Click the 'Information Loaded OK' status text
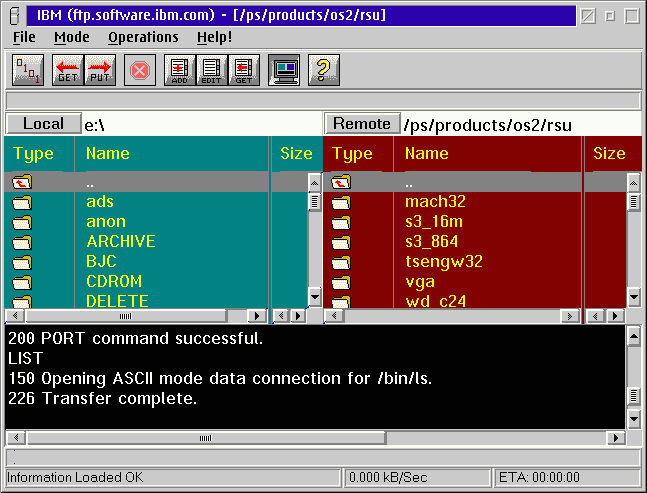 click(x=75, y=477)
